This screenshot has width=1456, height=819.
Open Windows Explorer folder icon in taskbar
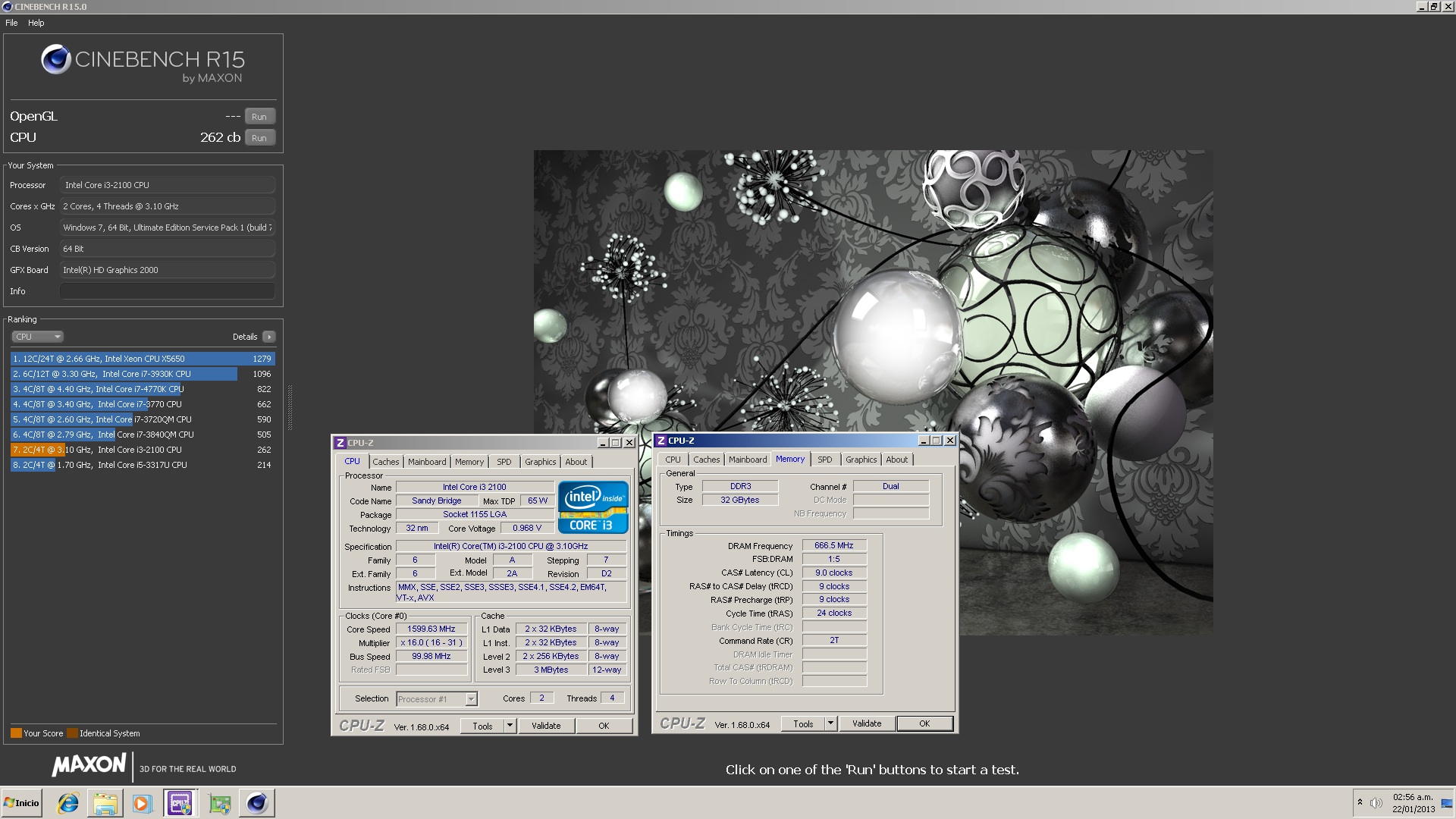[105, 803]
